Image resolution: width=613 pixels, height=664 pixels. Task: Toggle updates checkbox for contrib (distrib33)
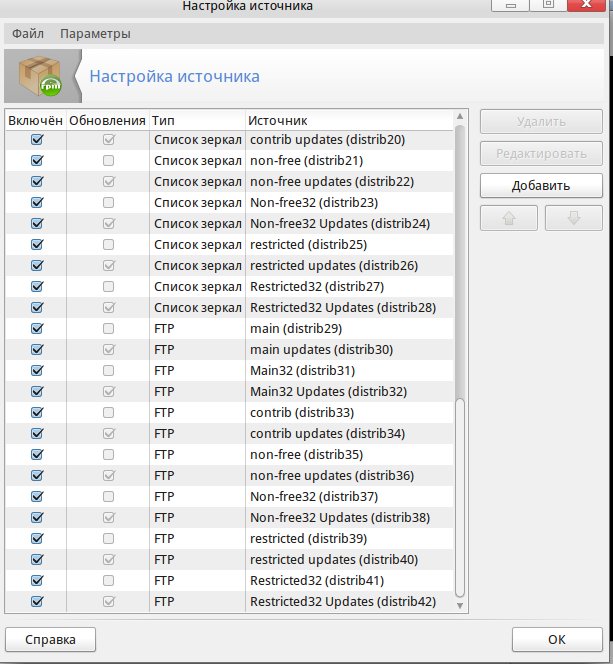(x=108, y=412)
